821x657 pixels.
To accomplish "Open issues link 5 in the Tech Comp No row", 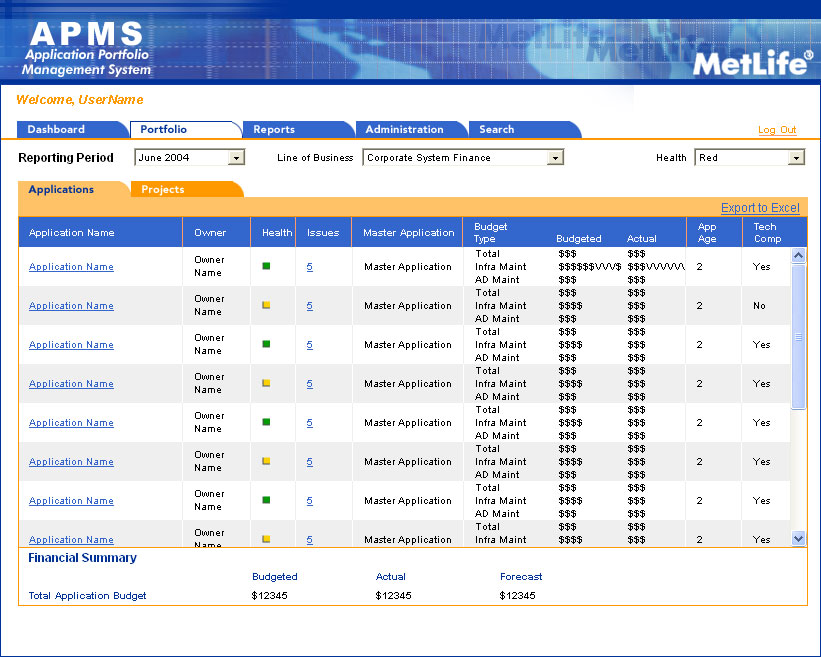I will pos(309,306).
